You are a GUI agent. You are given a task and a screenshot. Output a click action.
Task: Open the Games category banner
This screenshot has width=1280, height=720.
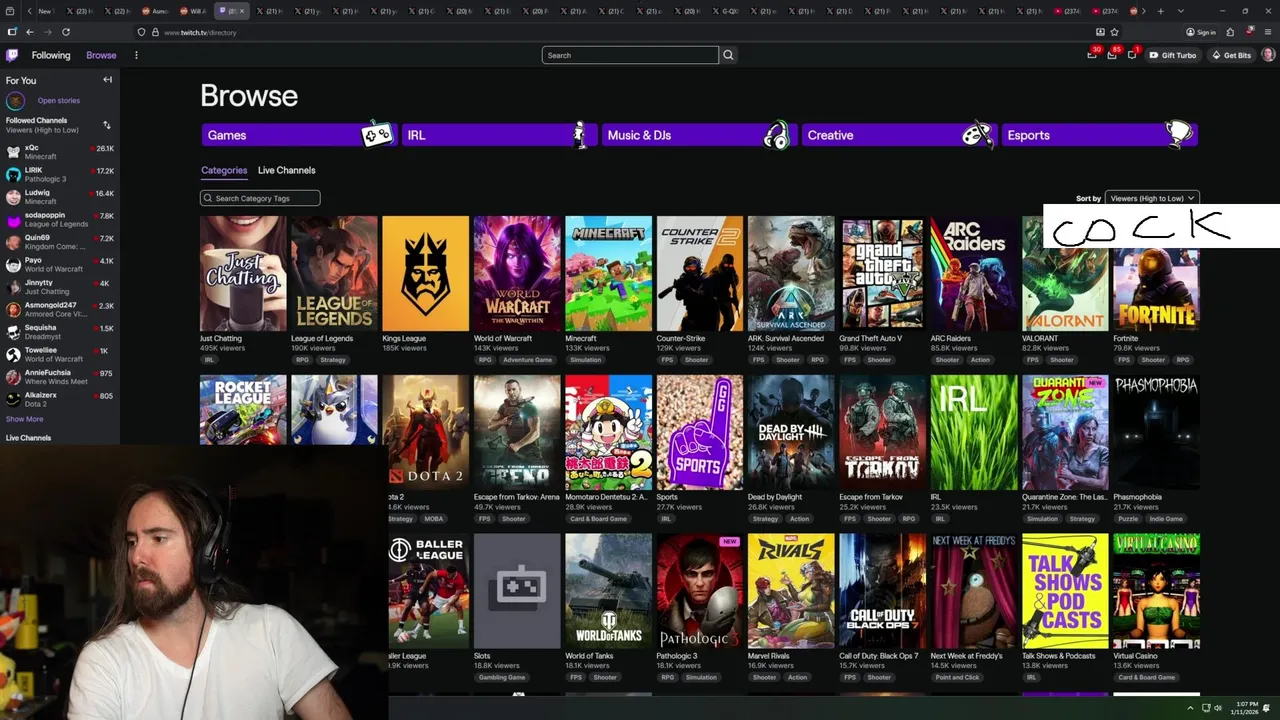pyautogui.click(x=299, y=135)
